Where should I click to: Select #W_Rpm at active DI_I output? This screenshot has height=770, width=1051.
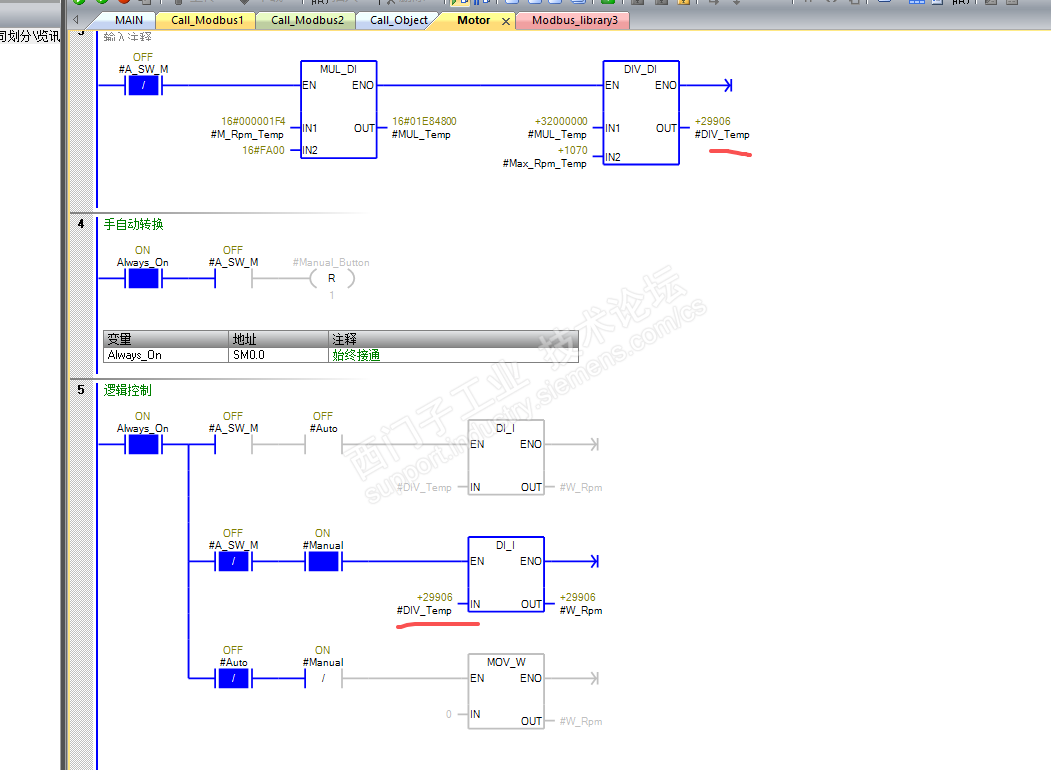coord(580,611)
